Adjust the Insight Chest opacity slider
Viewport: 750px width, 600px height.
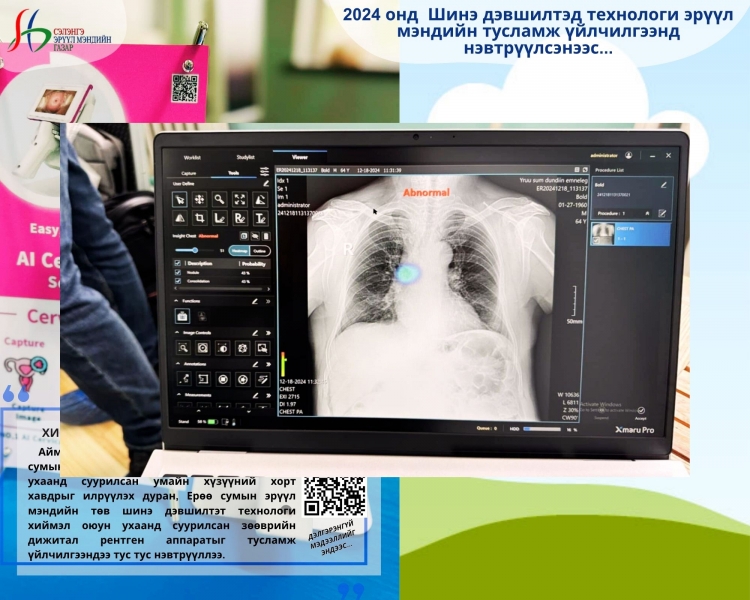197,250
